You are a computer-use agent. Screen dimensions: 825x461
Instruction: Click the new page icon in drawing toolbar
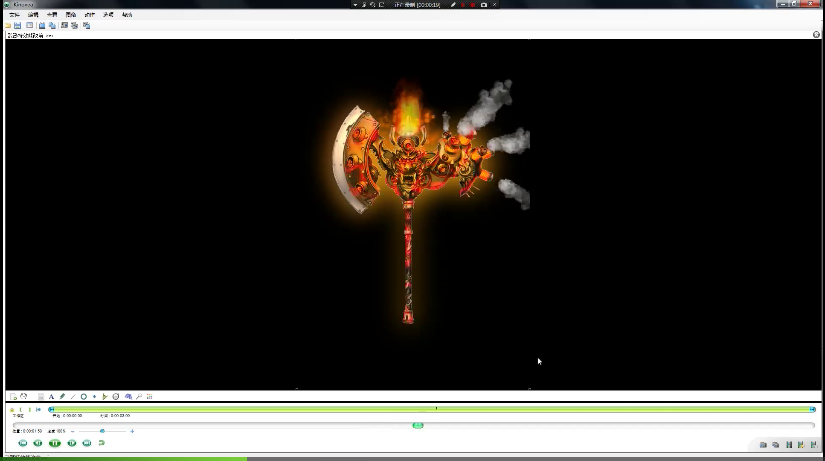point(13,396)
